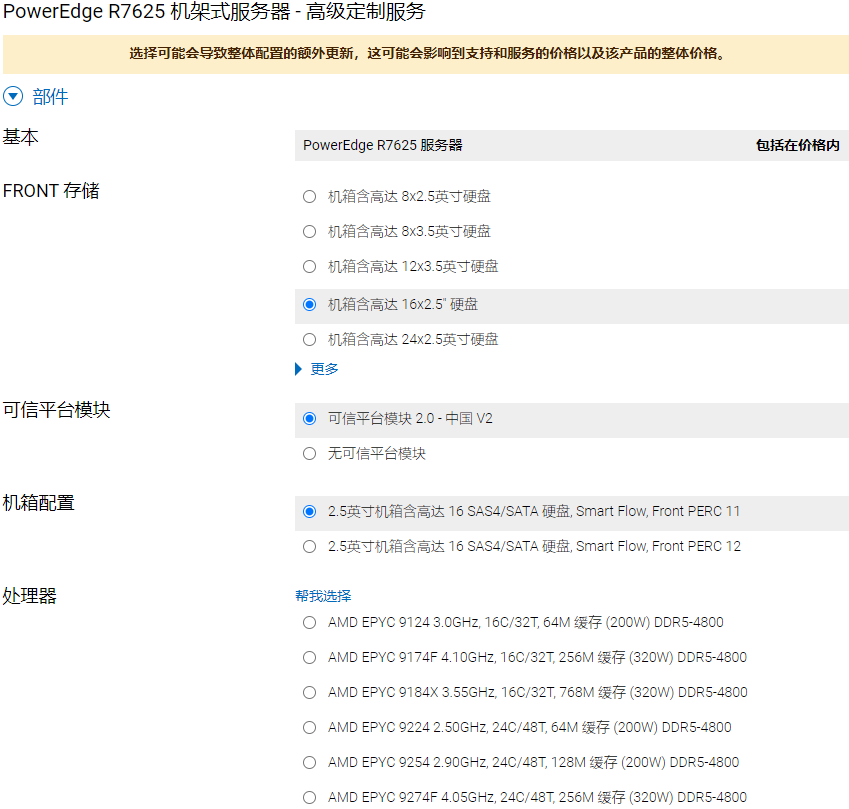
Task: Click the yellow configuration warning banner text
Action: pos(427,53)
